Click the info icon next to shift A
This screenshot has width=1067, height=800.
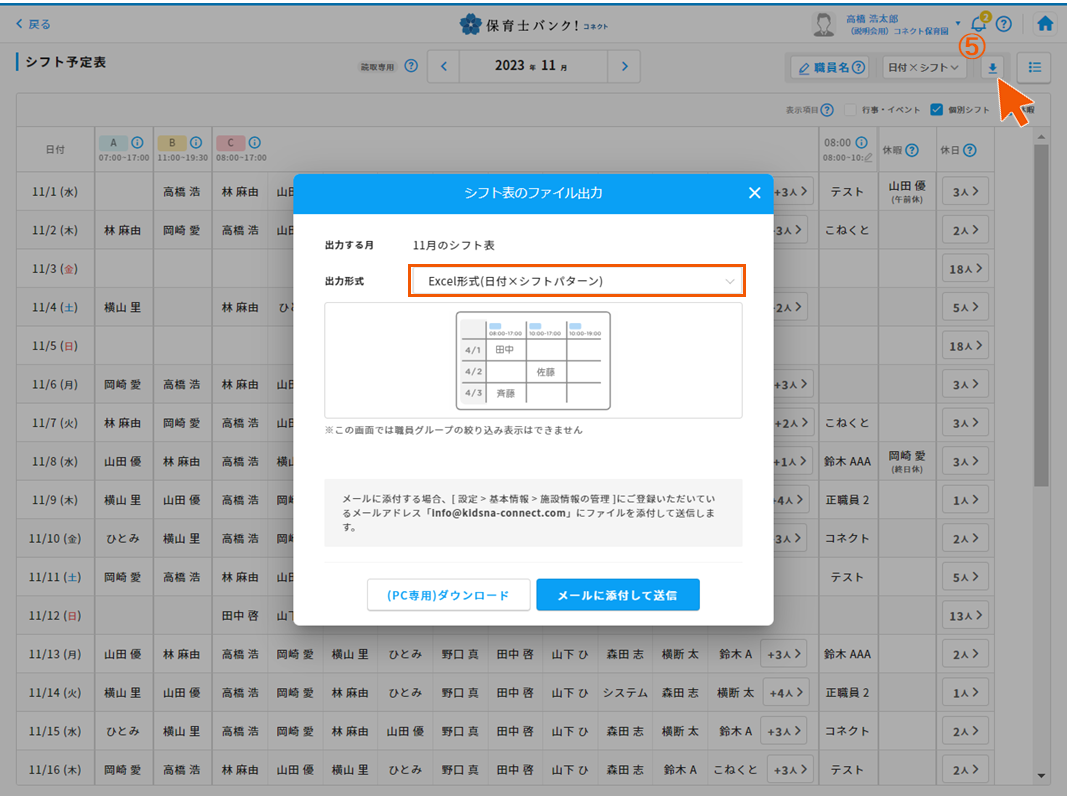pyautogui.click(x=137, y=143)
